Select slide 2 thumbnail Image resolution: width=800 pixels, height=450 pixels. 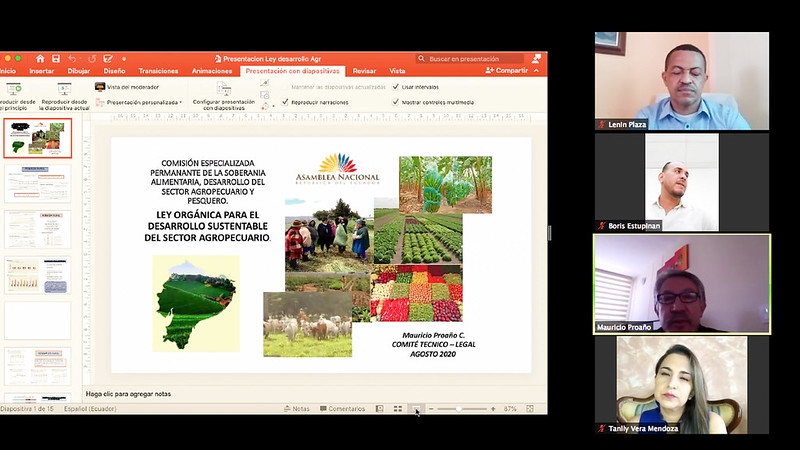(38, 183)
